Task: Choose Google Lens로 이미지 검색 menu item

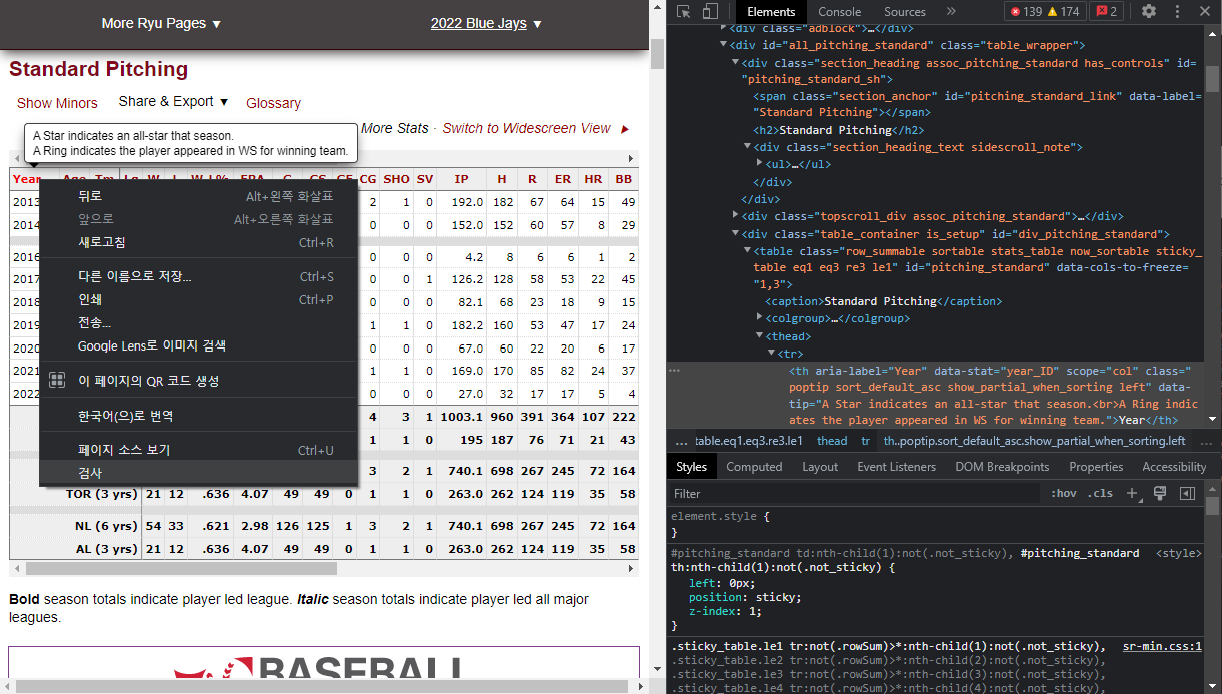Action: (x=198, y=346)
